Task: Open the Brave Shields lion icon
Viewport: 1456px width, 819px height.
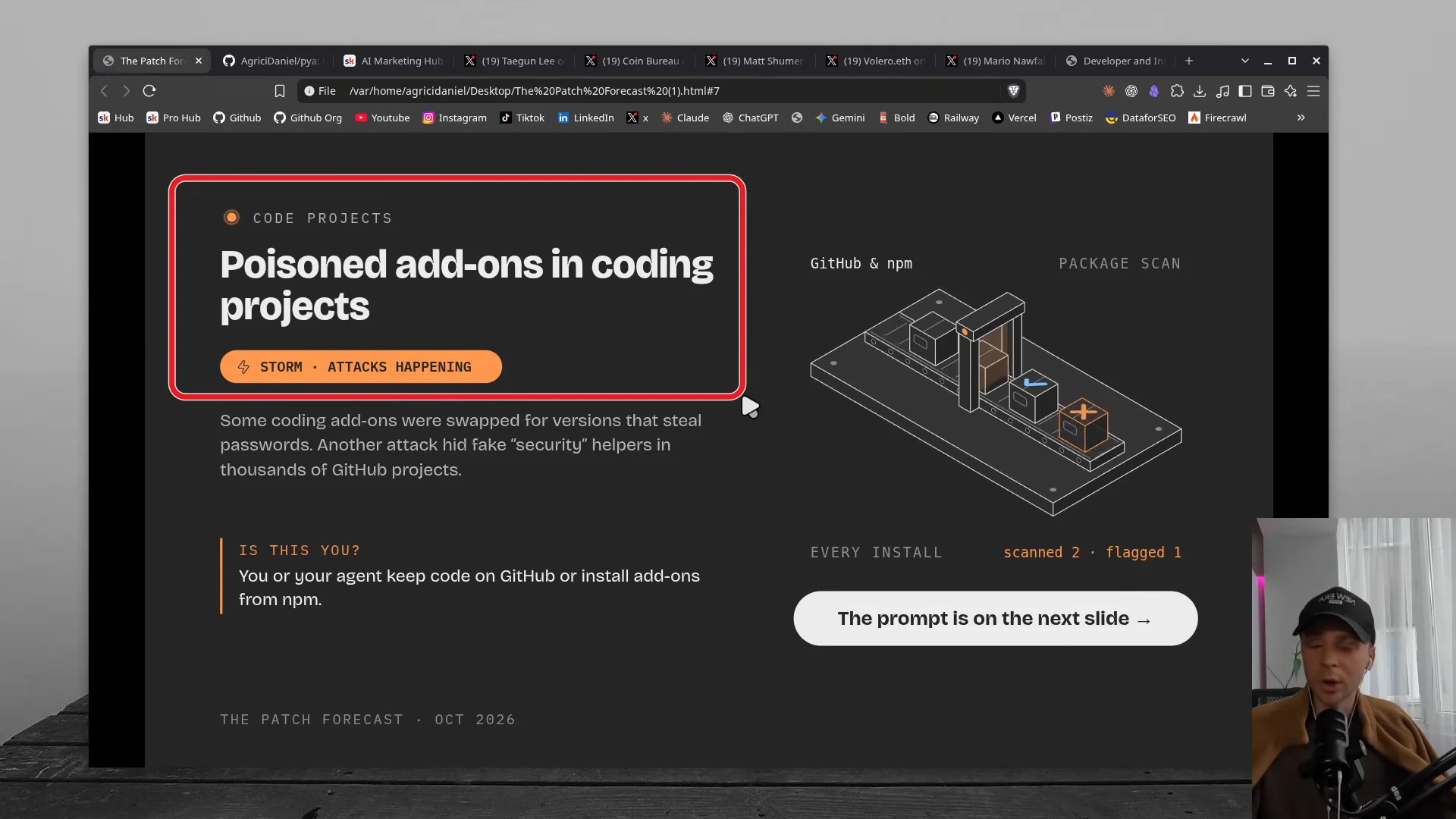Action: click(x=1013, y=91)
